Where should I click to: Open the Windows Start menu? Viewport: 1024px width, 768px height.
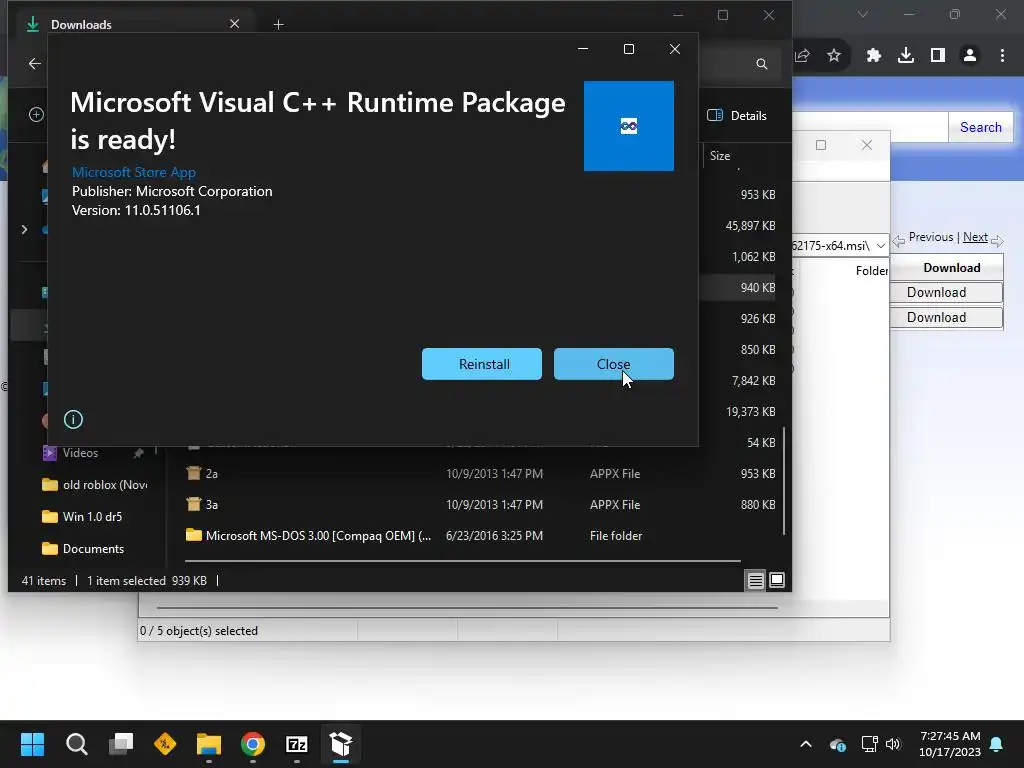point(32,744)
